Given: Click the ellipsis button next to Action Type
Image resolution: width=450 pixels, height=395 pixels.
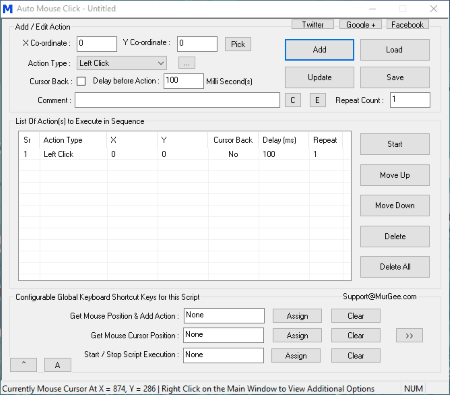Looking at the screenshot, I should (x=186, y=63).
